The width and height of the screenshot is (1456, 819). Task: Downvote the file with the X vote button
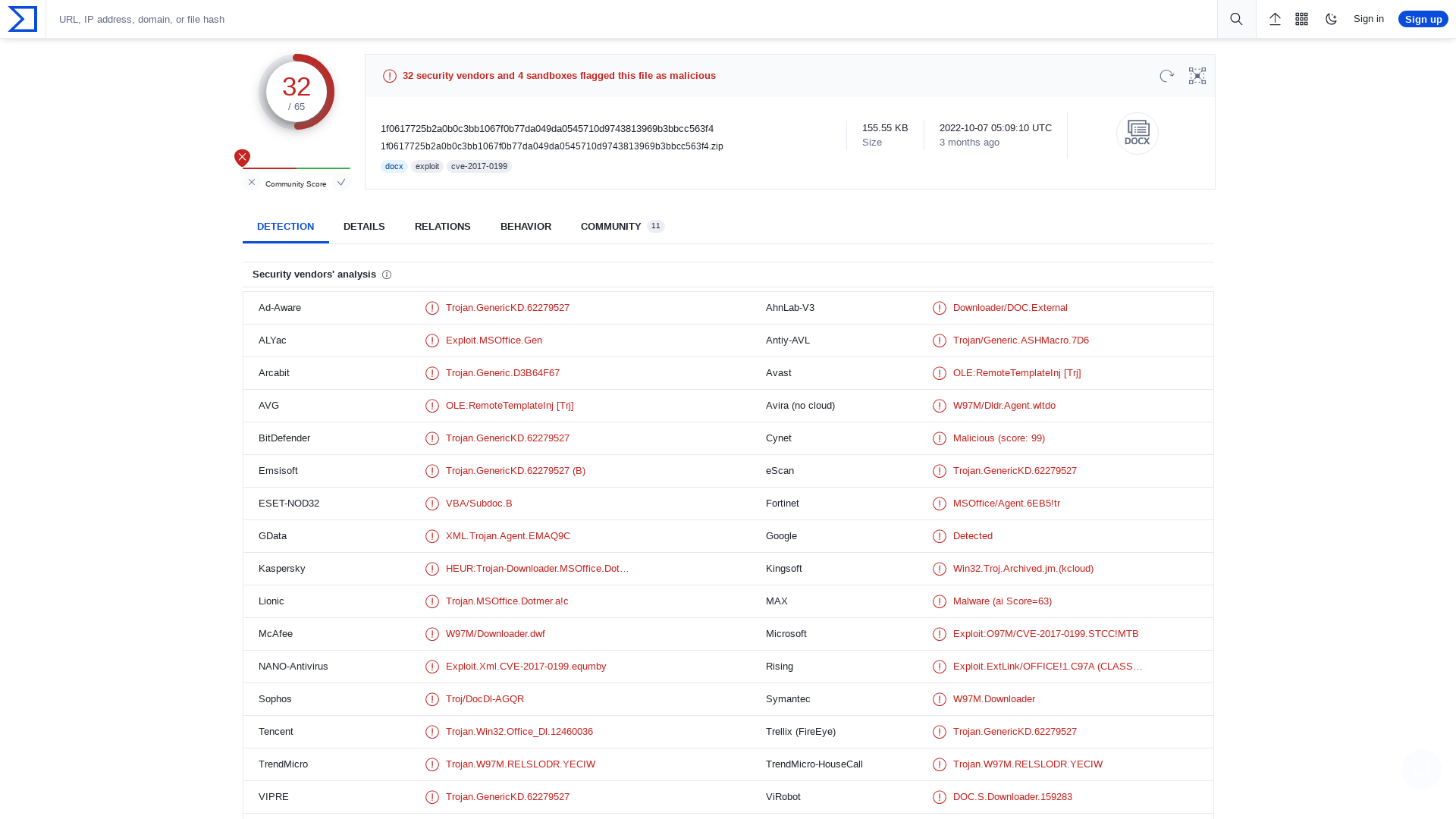[251, 182]
